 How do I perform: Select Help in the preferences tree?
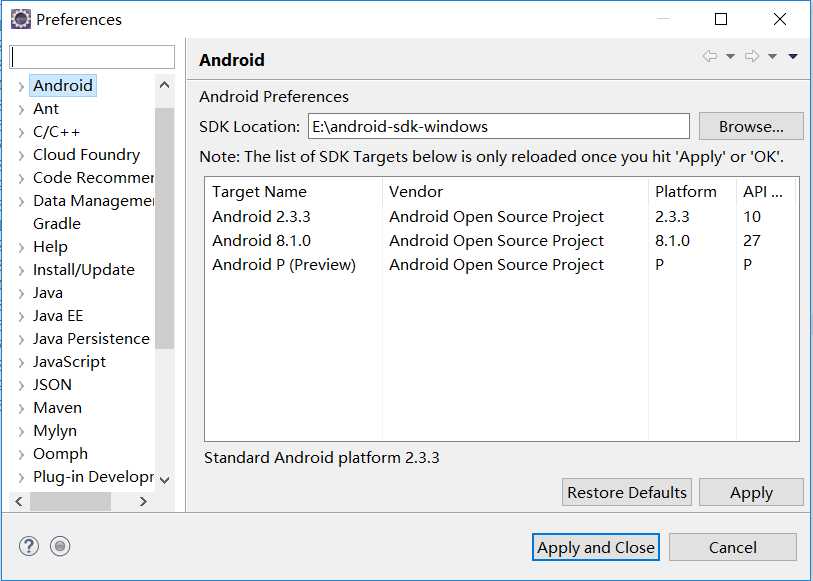pyautogui.click(x=50, y=247)
